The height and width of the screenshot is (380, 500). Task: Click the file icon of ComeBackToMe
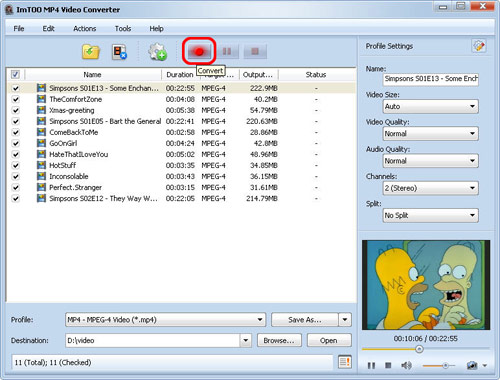pyautogui.click(x=41, y=132)
